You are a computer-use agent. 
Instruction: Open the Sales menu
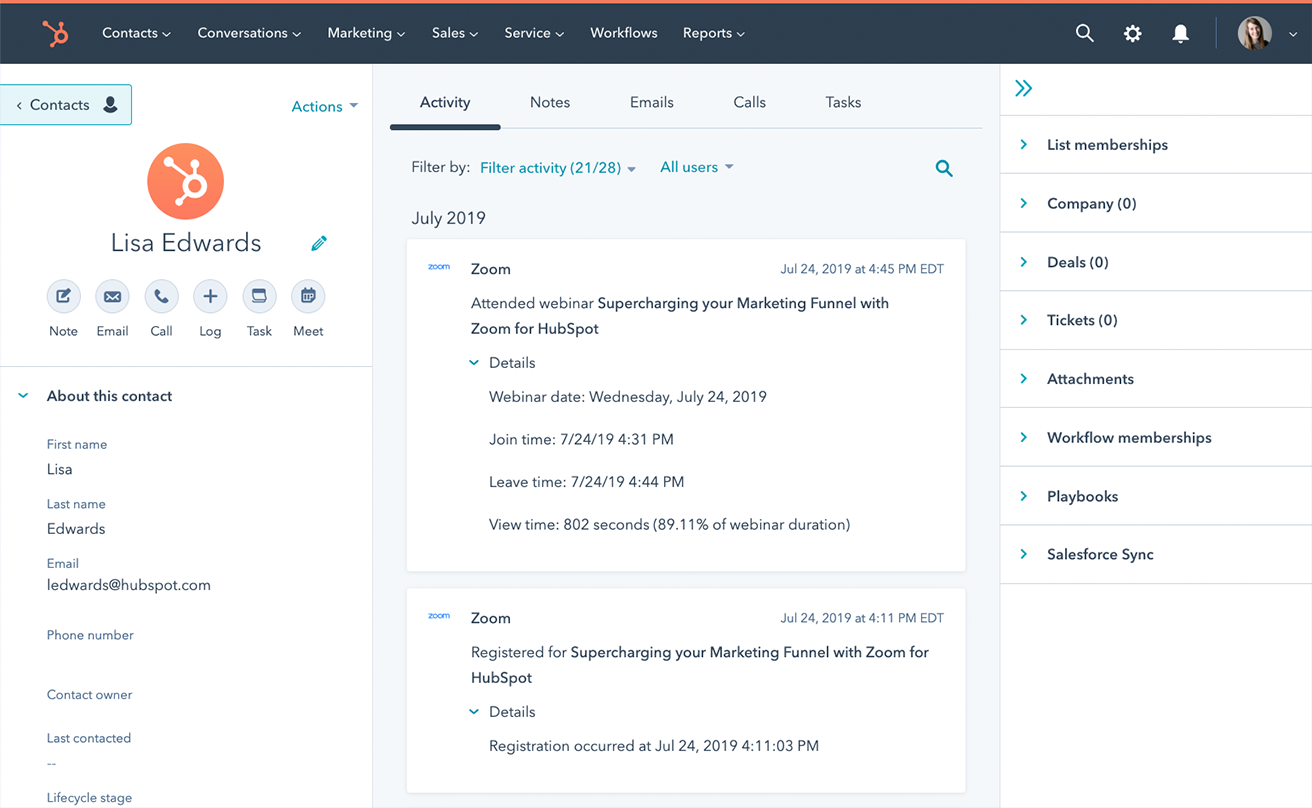455,33
